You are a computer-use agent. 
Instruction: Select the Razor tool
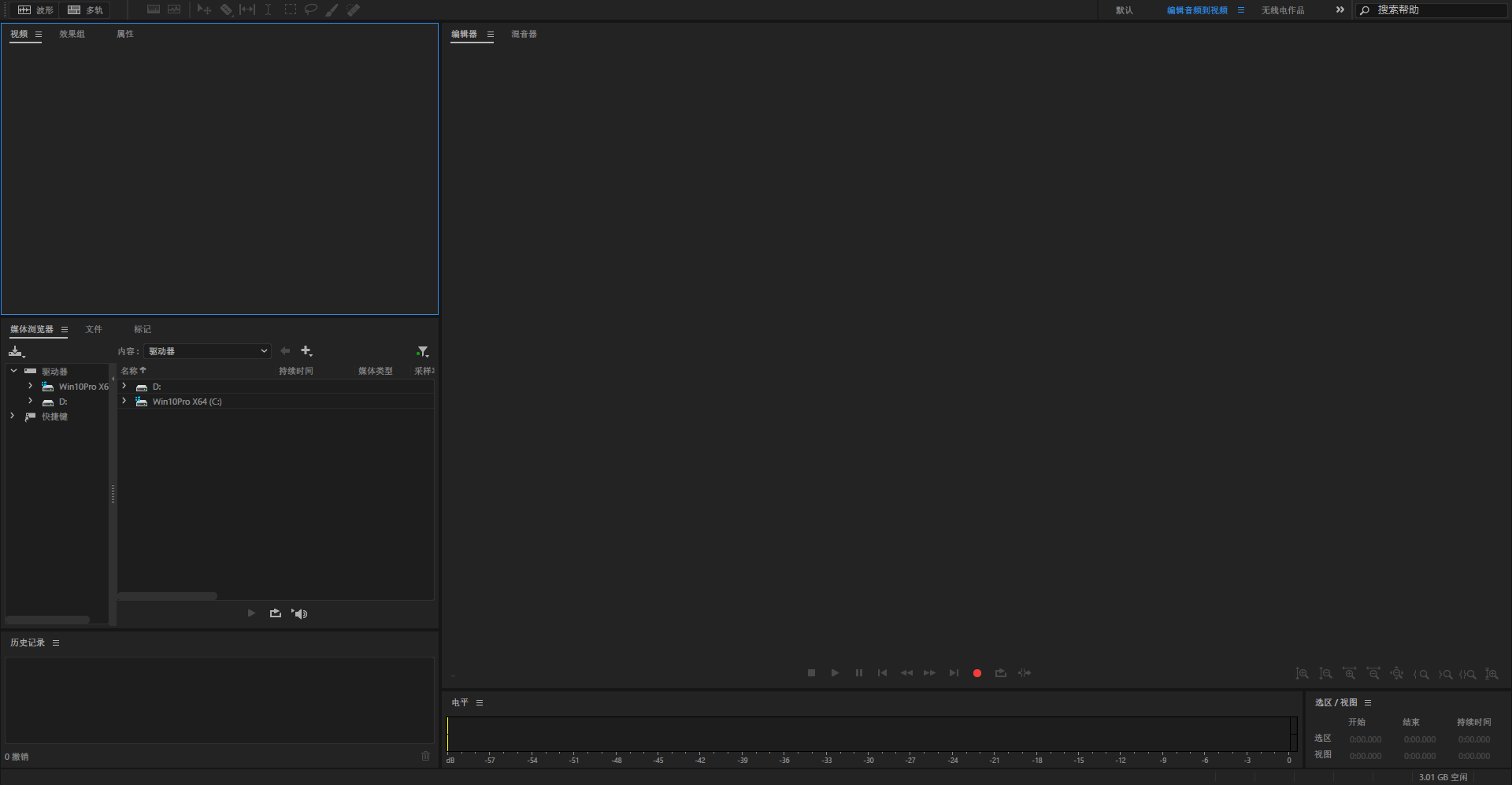tap(227, 9)
